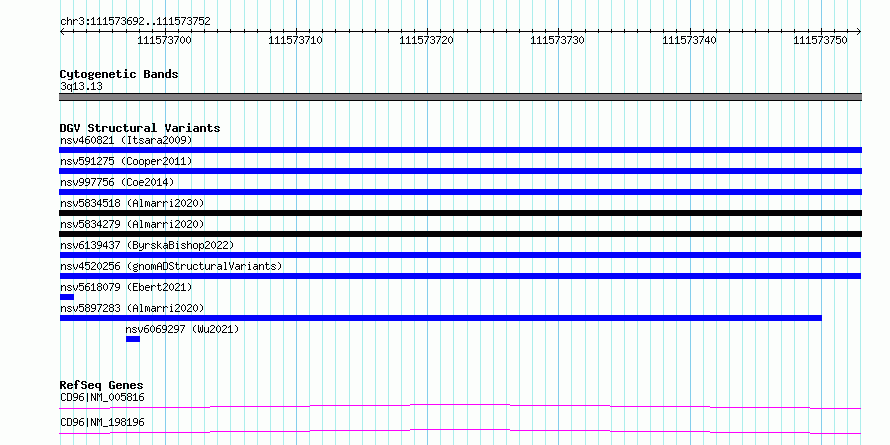Select the nsv6139437 blue variant bar

coord(460,255)
